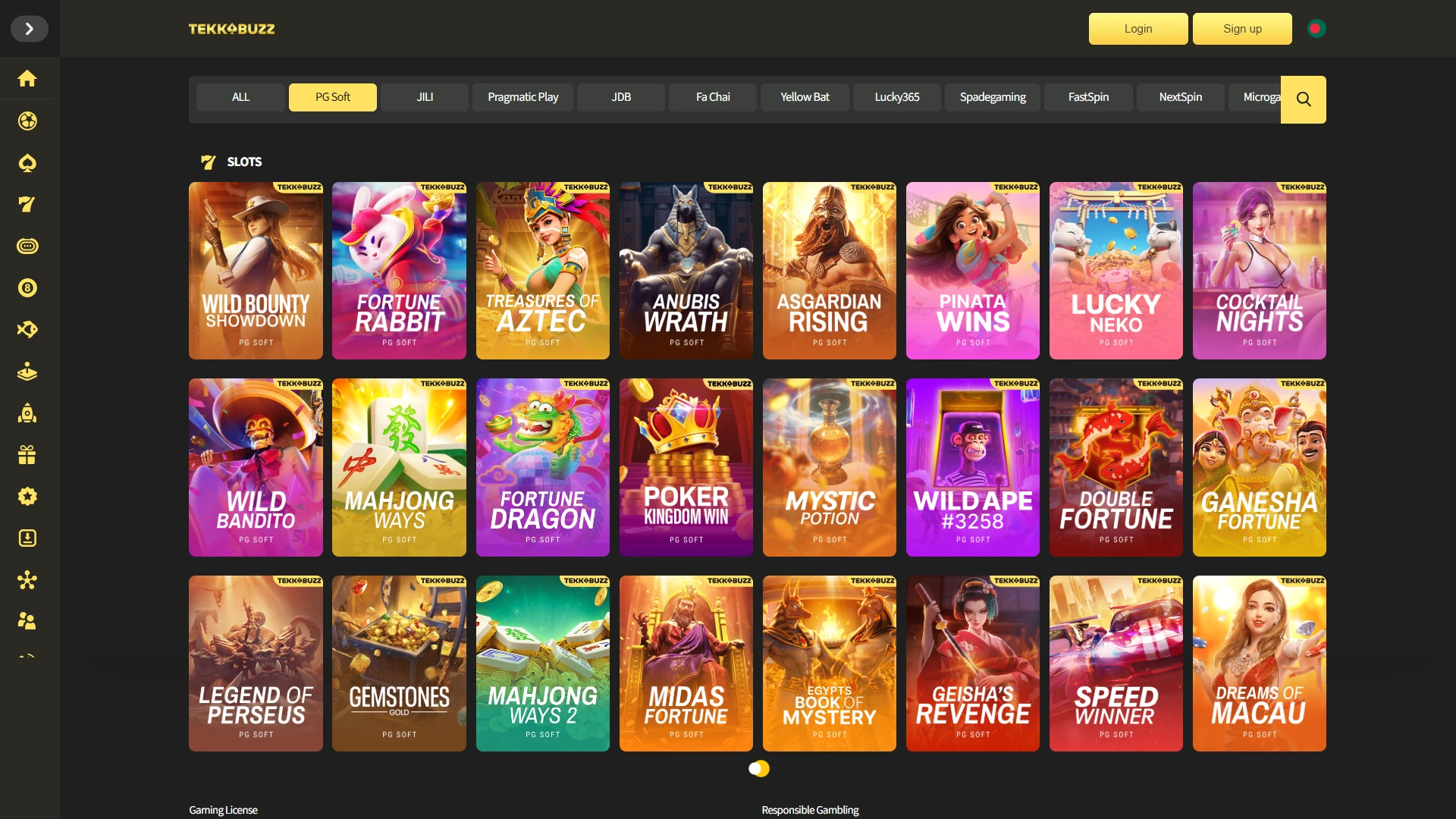Open VIP rewards via the star badge icon
The width and height of the screenshot is (1456, 819).
pos(27,497)
